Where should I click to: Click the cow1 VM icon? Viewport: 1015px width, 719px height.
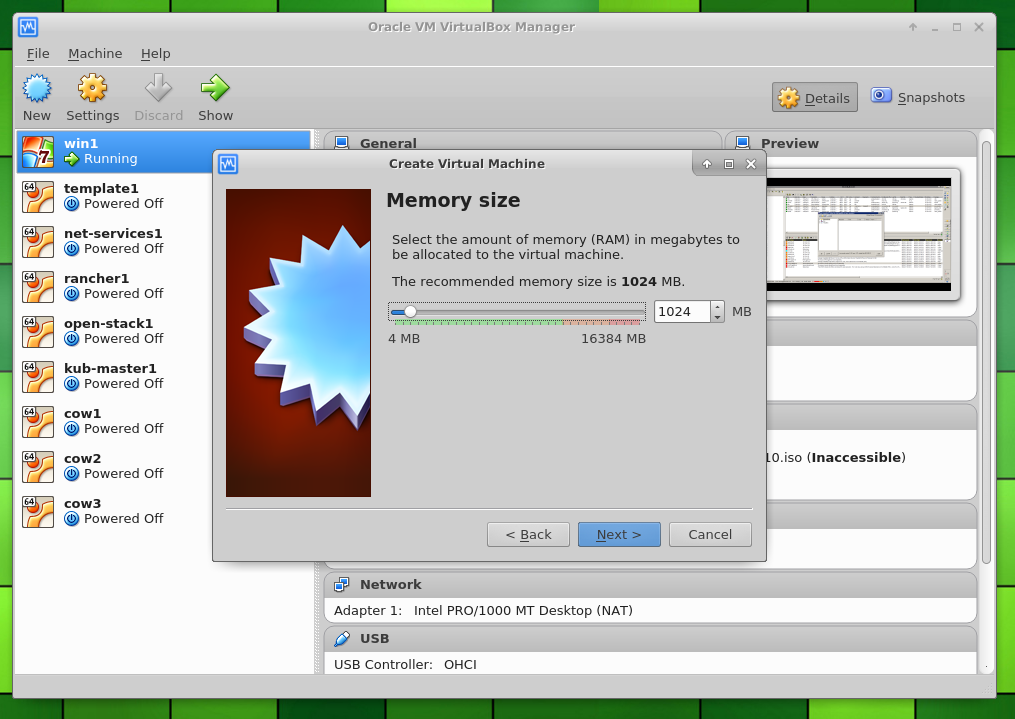point(38,422)
